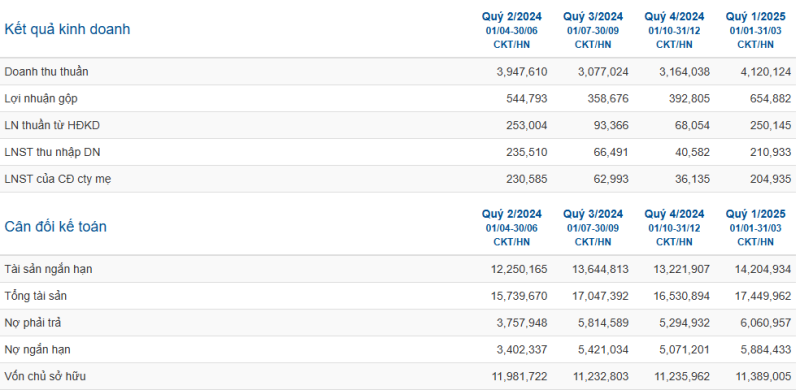
Task: Open the Kết quả kinh doanh section heading
Action: (67, 30)
